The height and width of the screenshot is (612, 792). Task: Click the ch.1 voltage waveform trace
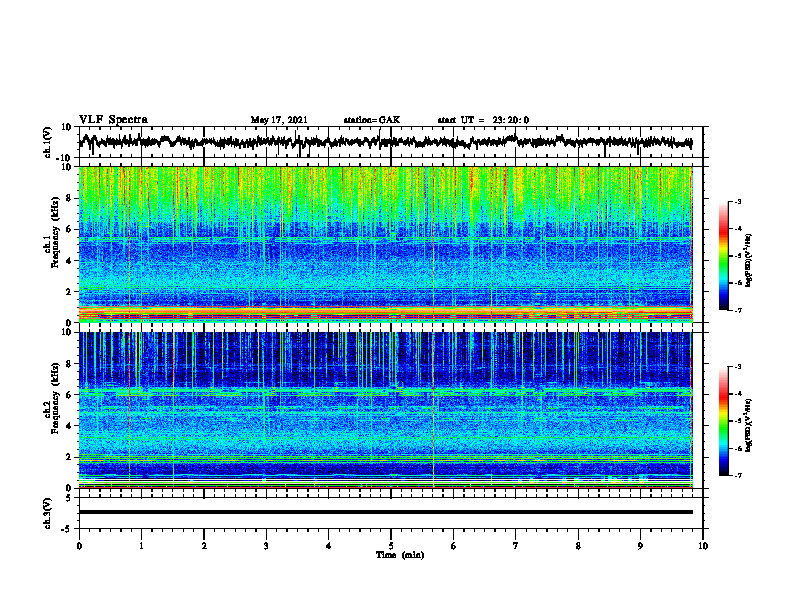pyautogui.click(x=385, y=142)
